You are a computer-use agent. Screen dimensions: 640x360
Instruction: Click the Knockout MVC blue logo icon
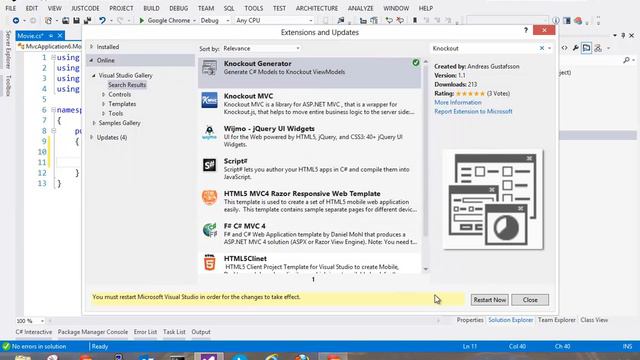[x=209, y=100]
